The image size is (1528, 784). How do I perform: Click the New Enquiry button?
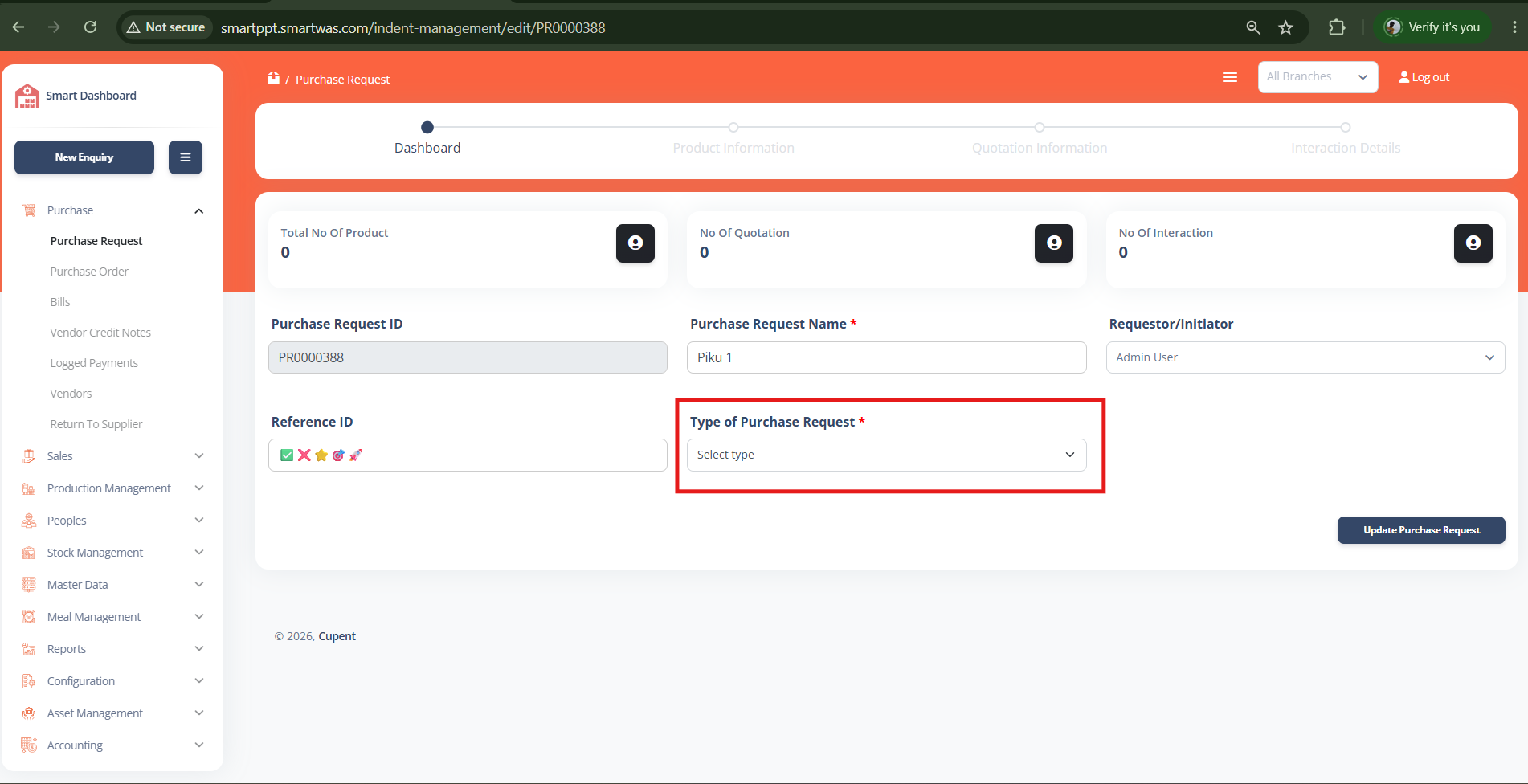click(84, 157)
